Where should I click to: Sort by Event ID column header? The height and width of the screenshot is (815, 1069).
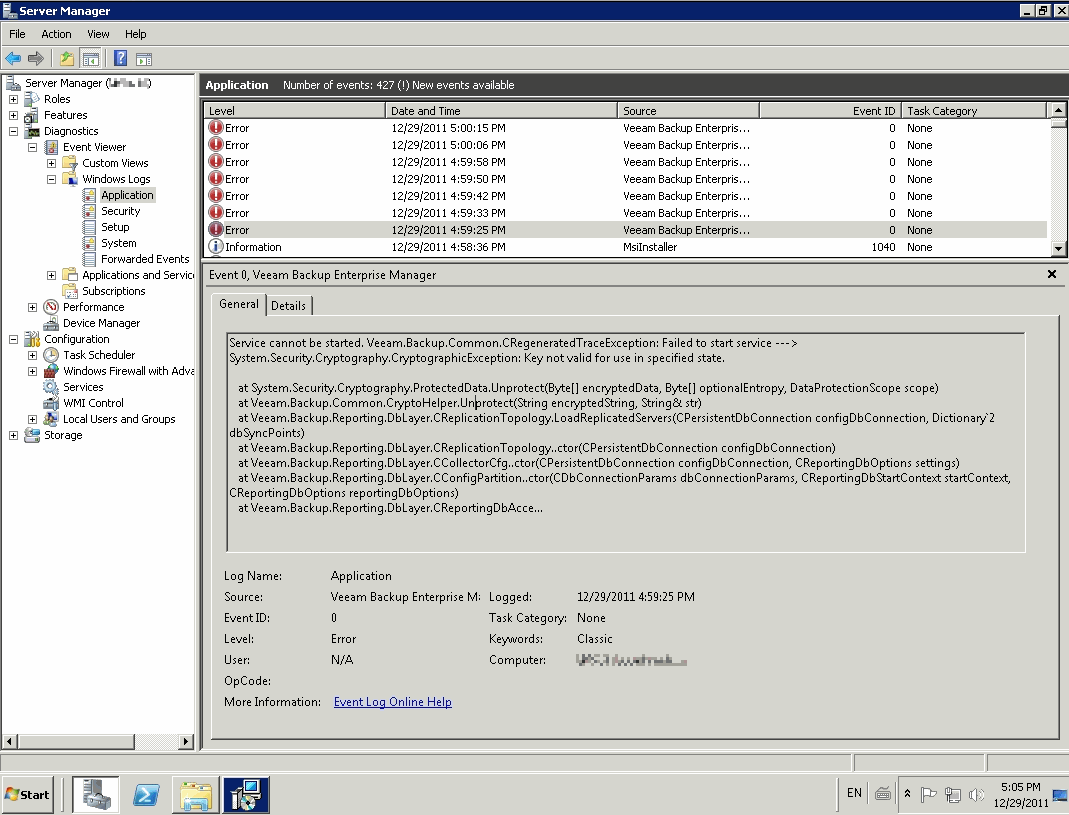pyautogui.click(x=830, y=110)
